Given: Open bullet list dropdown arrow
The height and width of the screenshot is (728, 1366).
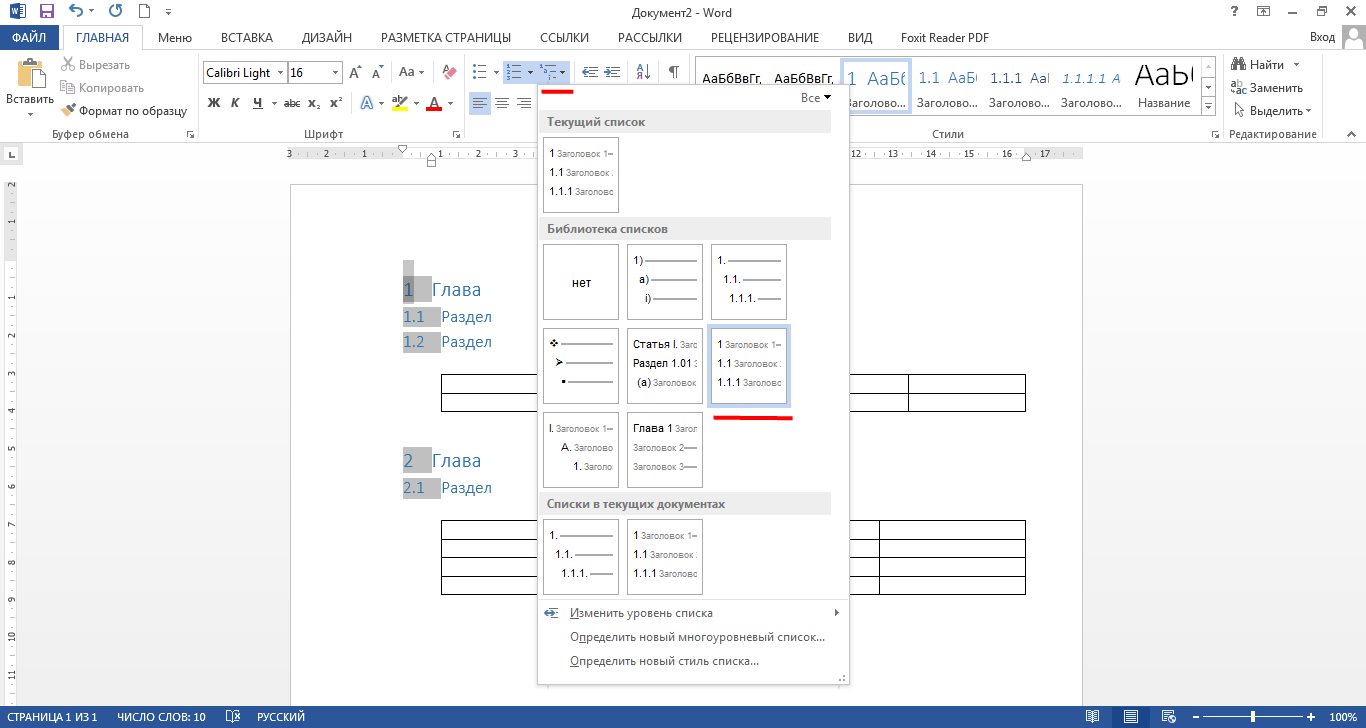Looking at the screenshot, I should click(x=496, y=72).
